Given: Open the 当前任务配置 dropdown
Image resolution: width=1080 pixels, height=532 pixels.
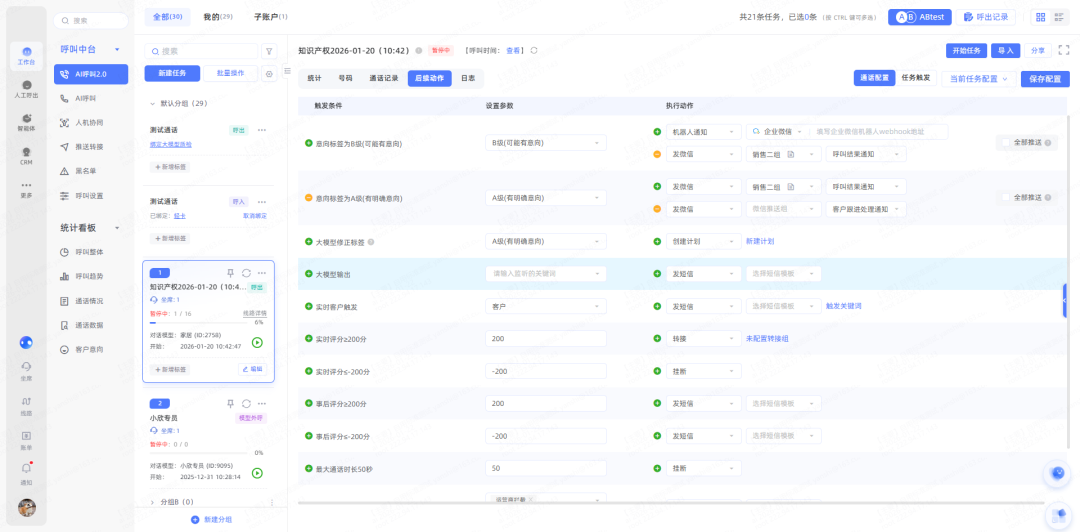Looking at the screenshot, I should coord(979,78).
